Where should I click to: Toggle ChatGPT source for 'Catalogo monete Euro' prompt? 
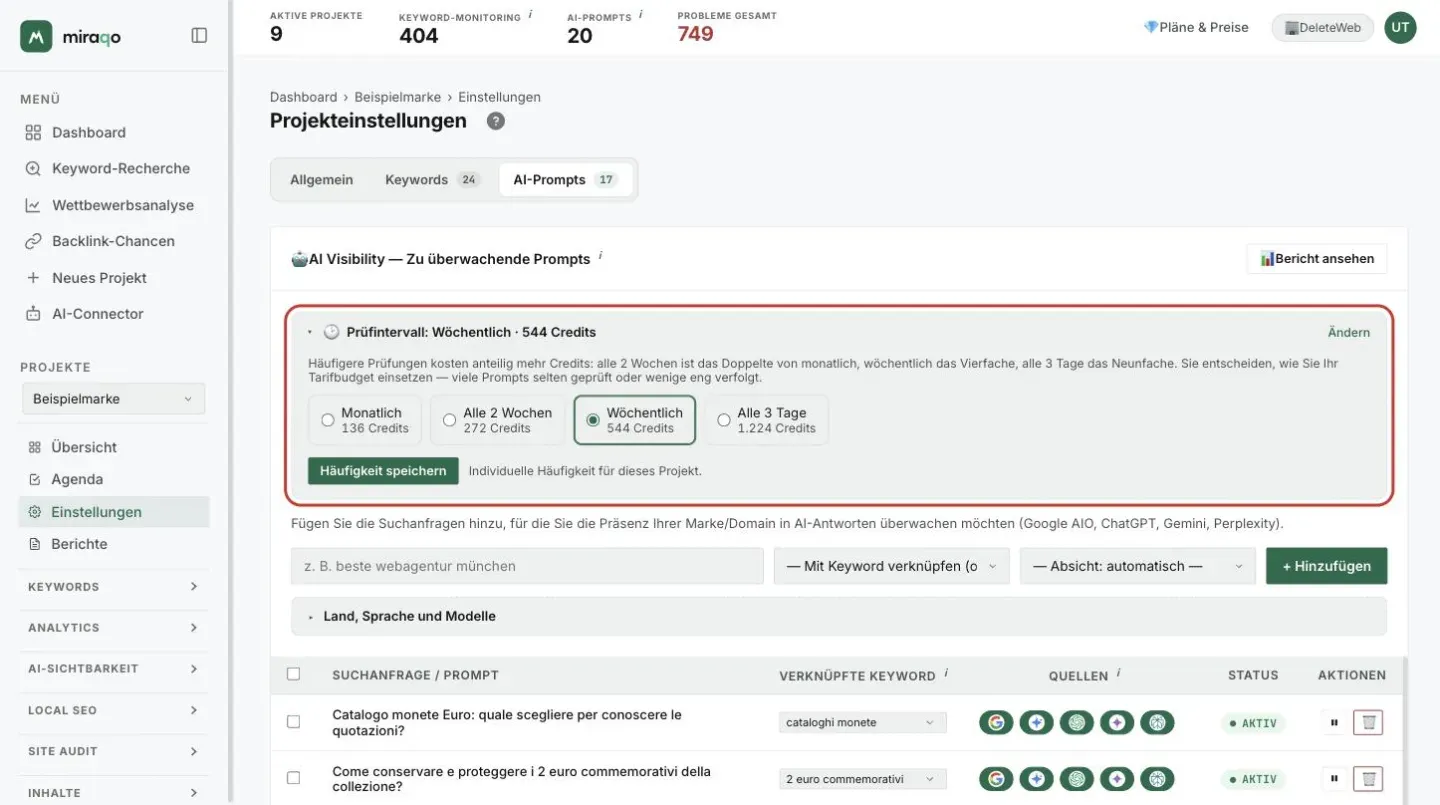tap(1077, 722)
